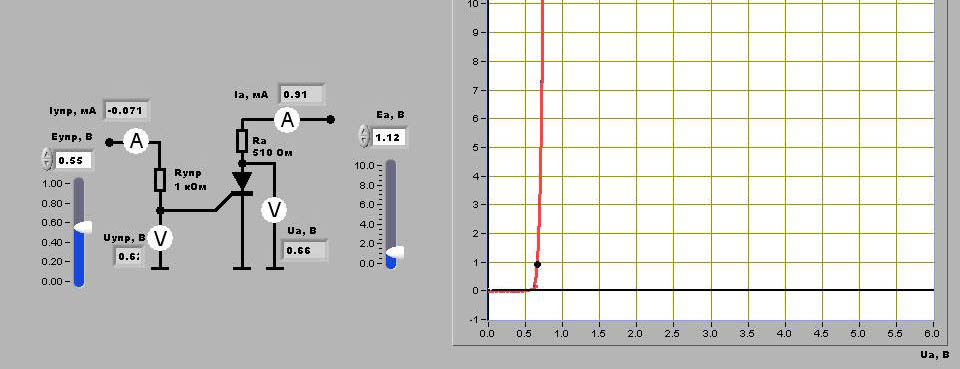Click the Rупр resistor symbol
960x369 pixels.
pos(160,181)
